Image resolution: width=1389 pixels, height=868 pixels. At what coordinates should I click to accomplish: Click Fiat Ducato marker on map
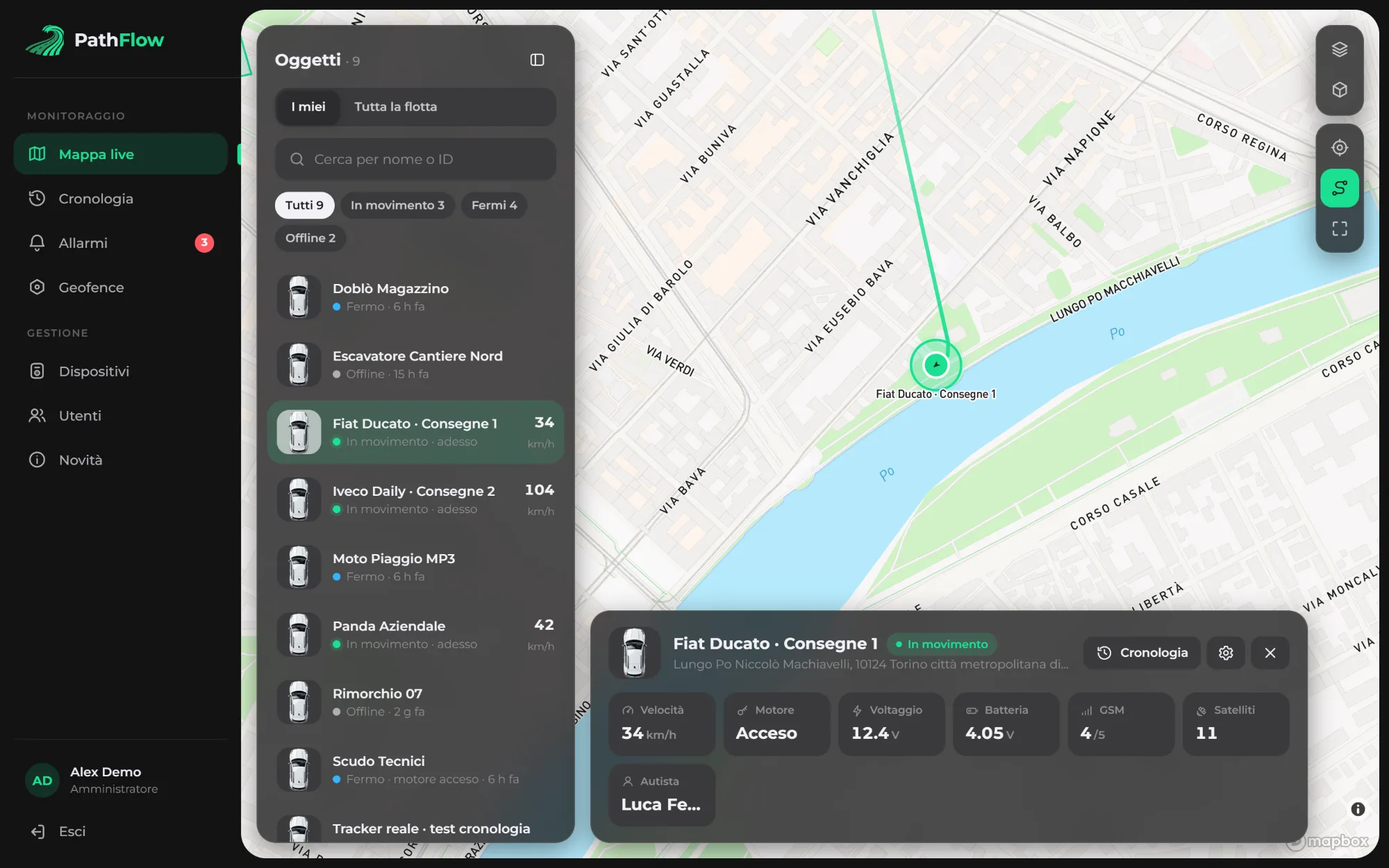pos(935,365)
